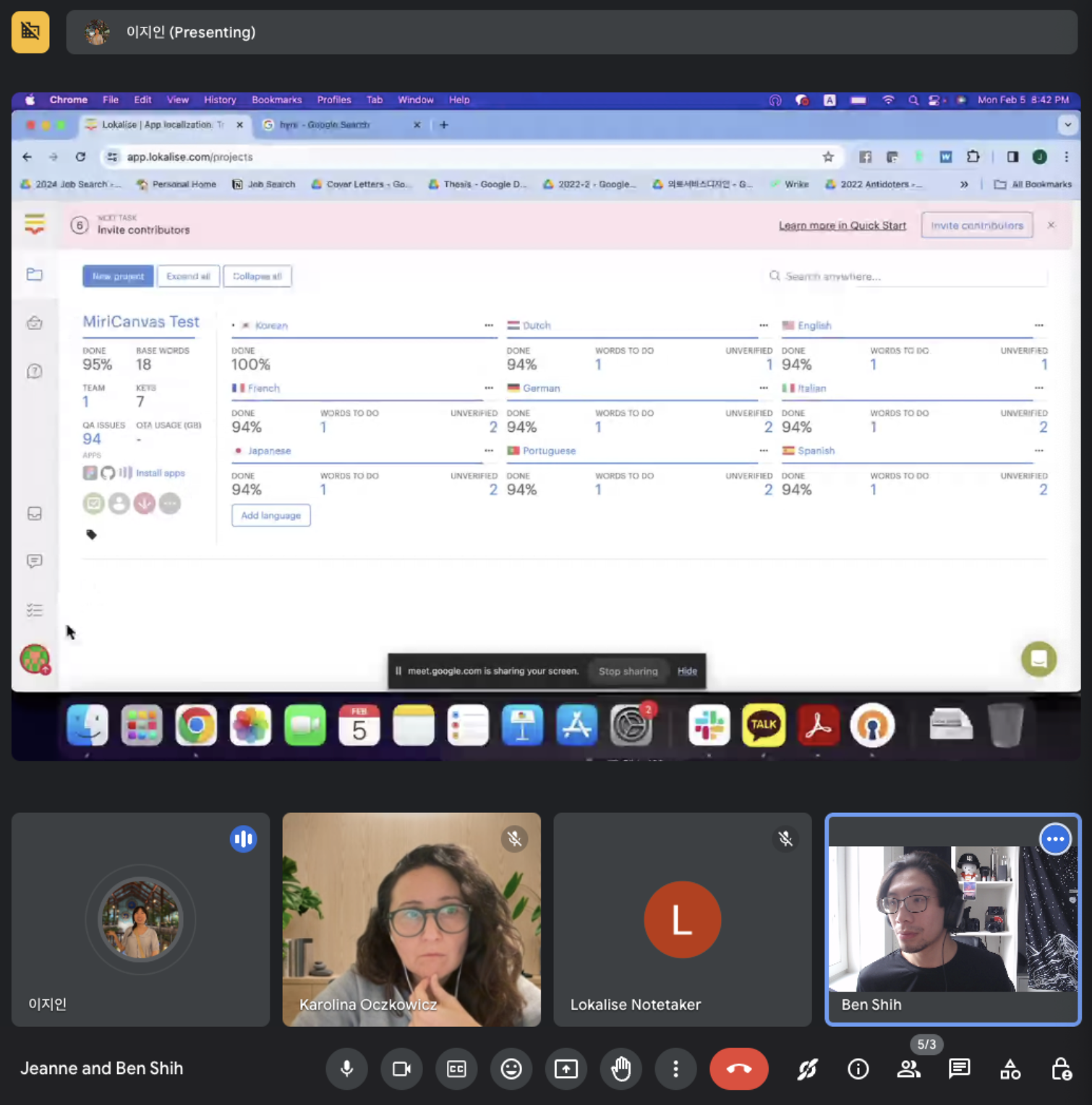Open the in-call chat panel
1092x1105 pixels.
point(959,1069)
